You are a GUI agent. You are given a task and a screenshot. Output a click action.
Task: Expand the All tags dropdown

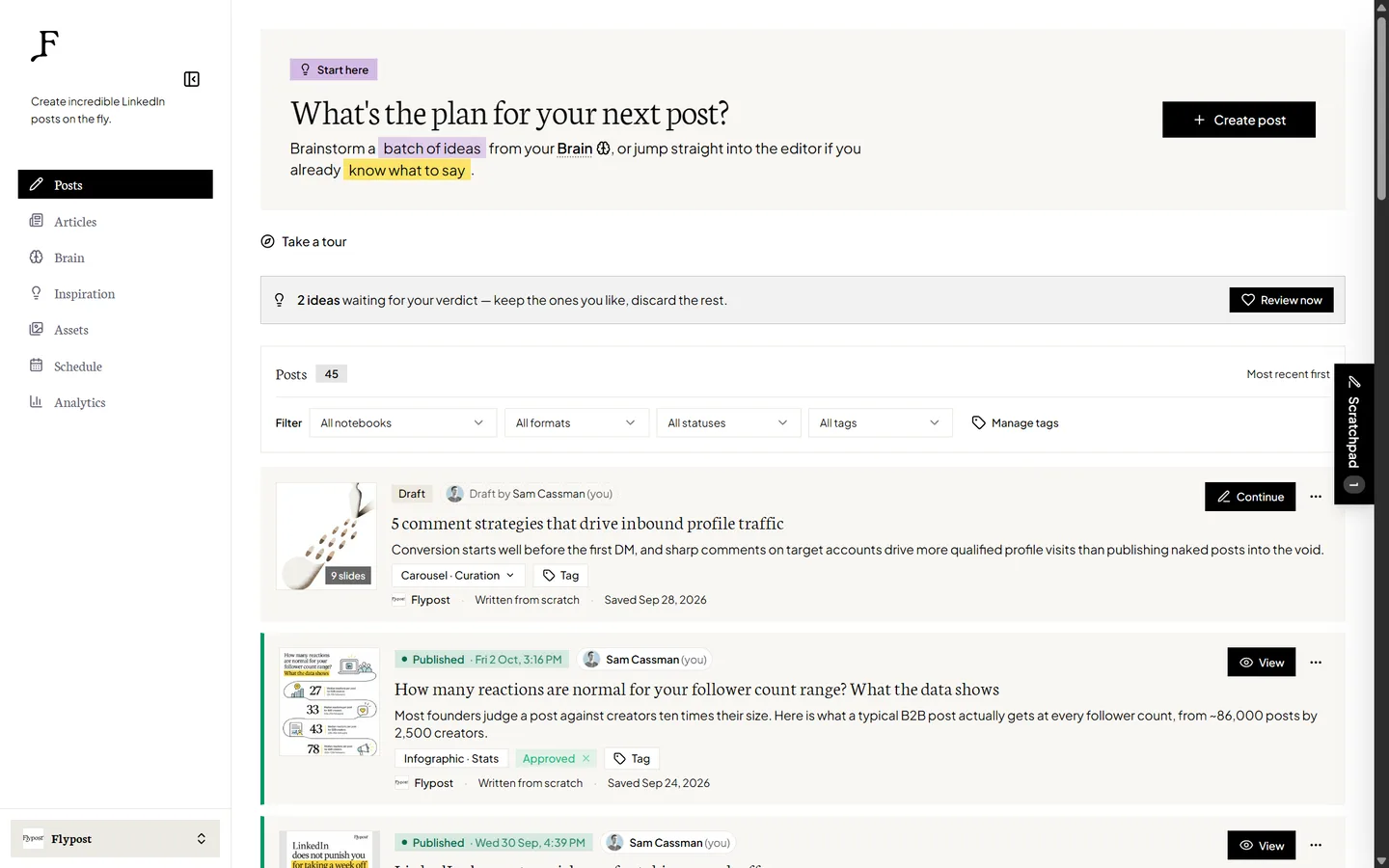click(880, 423)
